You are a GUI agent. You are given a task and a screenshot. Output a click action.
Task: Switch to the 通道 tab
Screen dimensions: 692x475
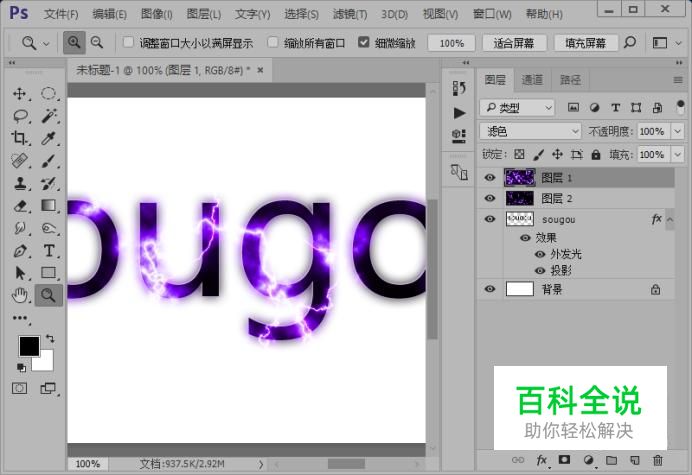tap(532, 80)
